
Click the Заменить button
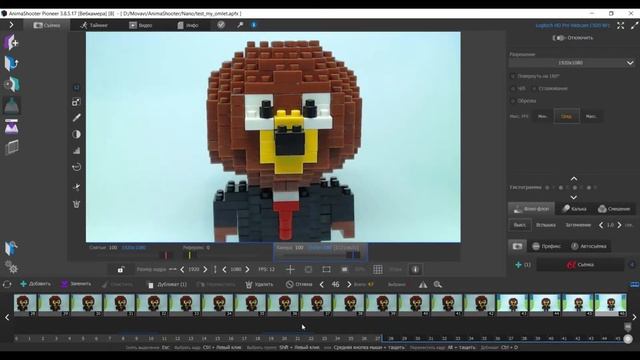[76, 284]
